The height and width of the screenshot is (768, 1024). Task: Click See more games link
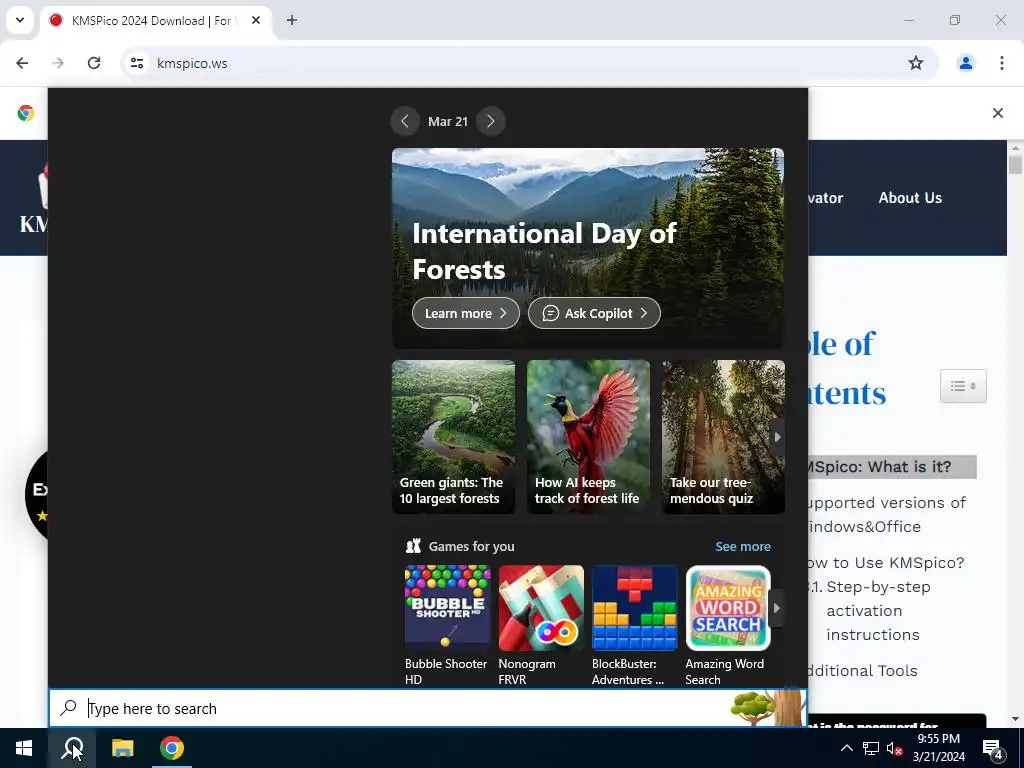(x=743, y=547)
